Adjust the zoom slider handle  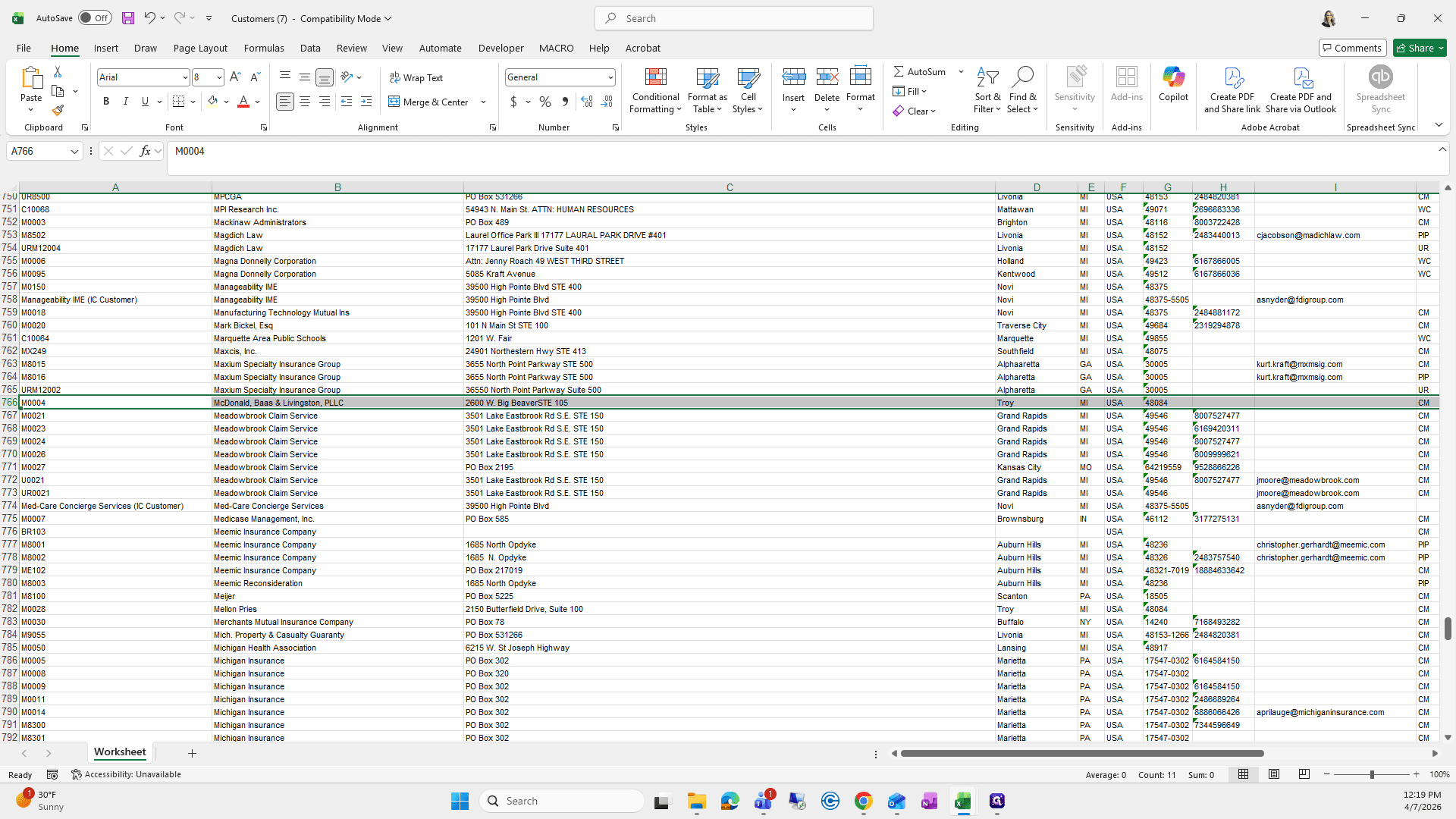coord(1371,774)
